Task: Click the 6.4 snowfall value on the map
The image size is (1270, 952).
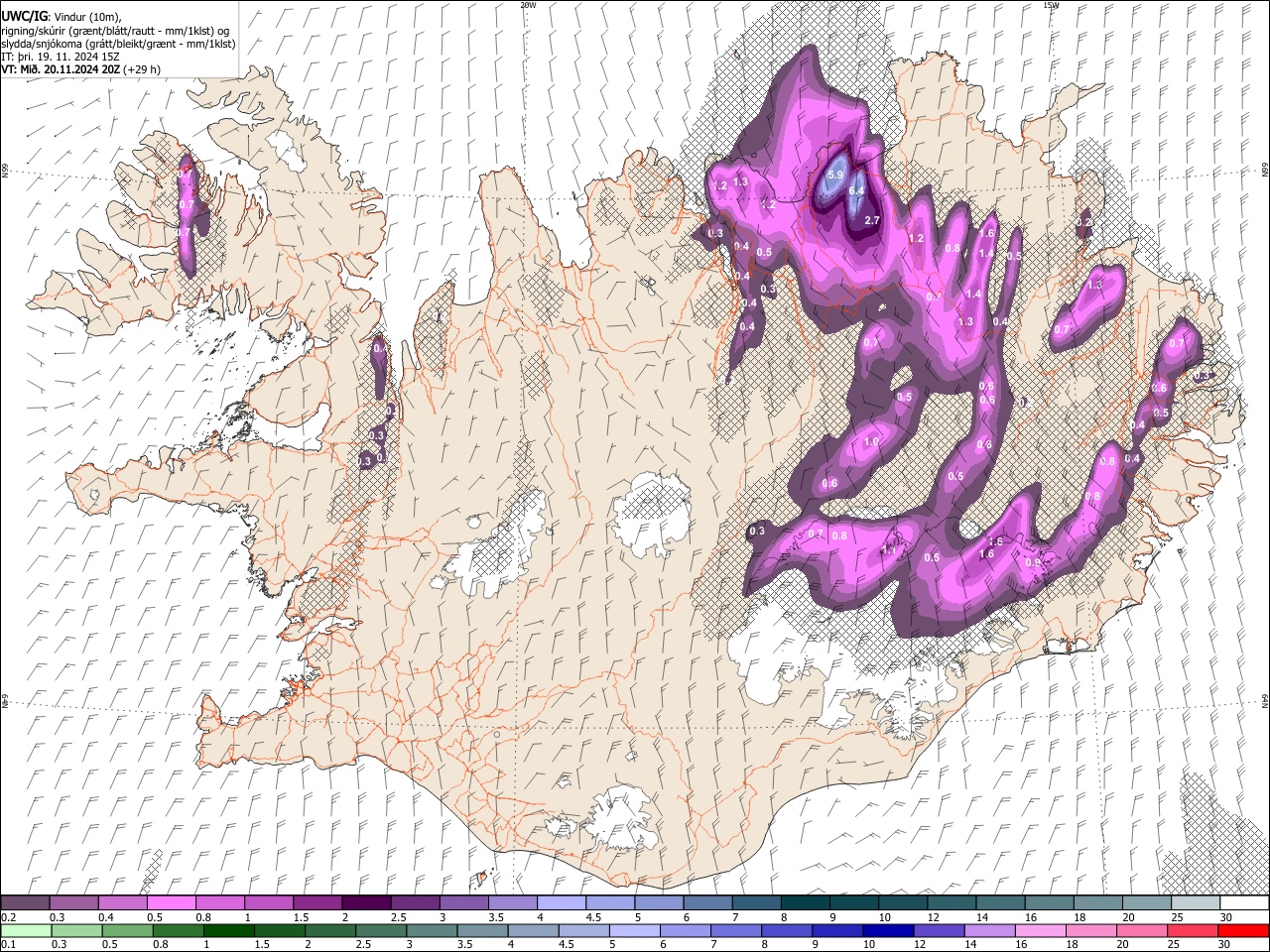Action: pyautogui.click(x=856, y=190)
